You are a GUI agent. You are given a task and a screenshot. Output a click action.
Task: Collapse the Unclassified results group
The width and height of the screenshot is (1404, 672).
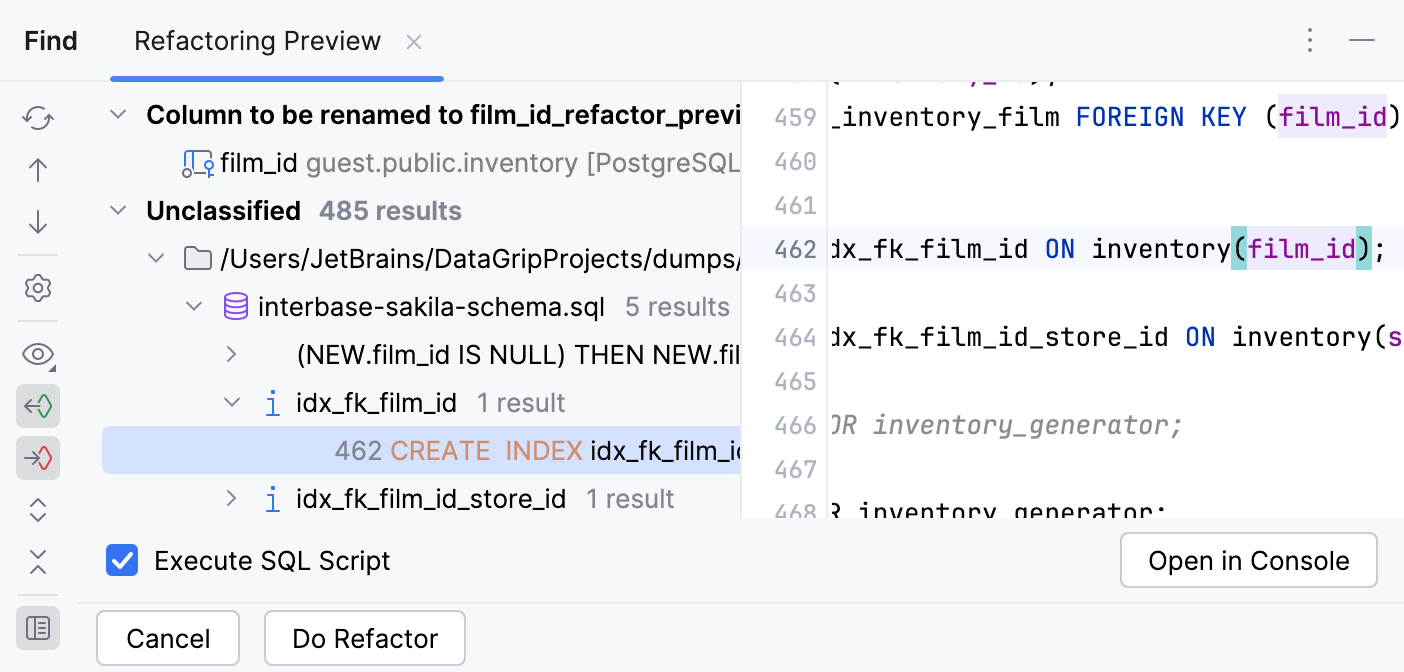(119, 211)
